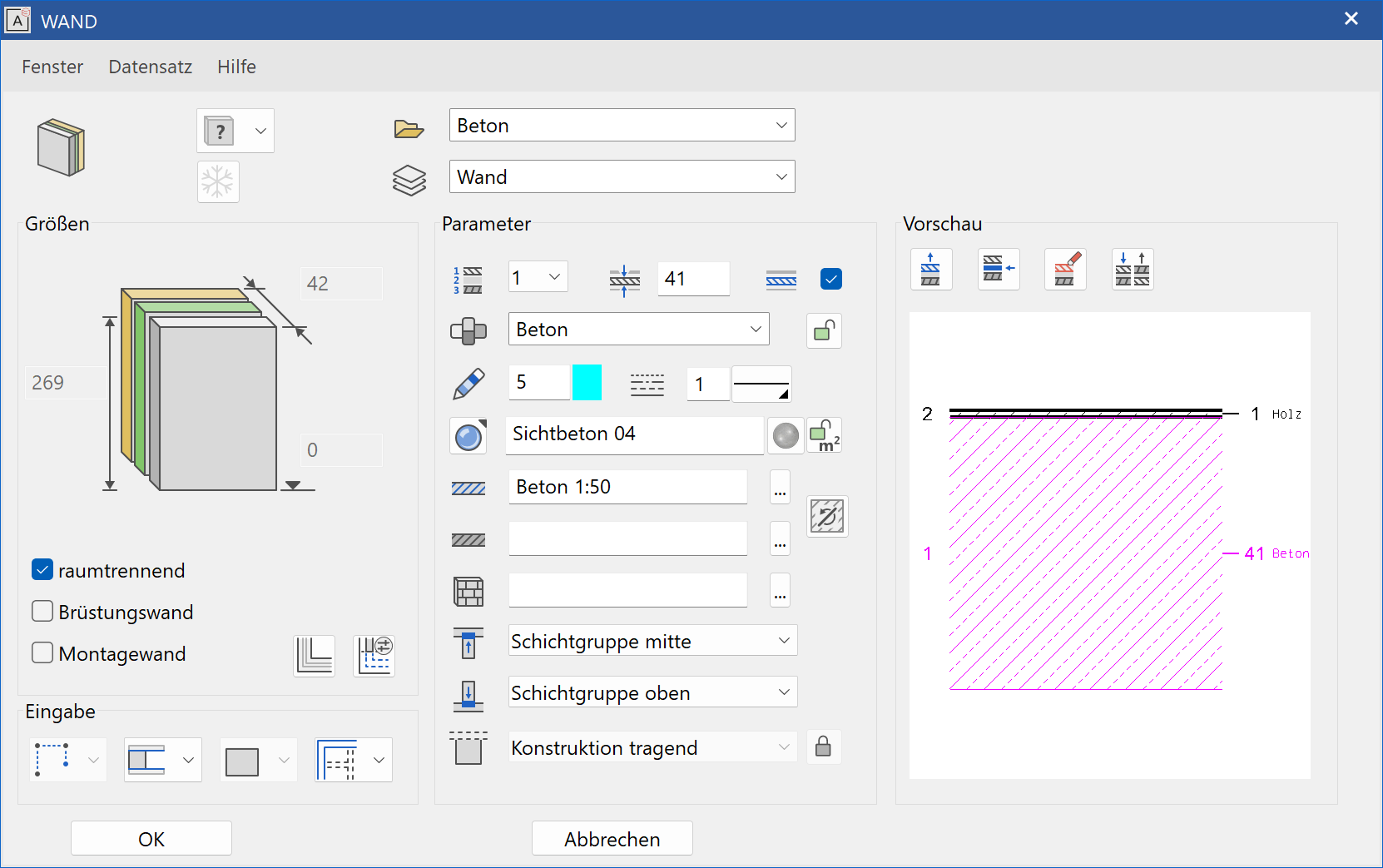This screenshot has height=868, width=1383.
Task: Open the Hilfe menu
Action: tap(237, 67)
